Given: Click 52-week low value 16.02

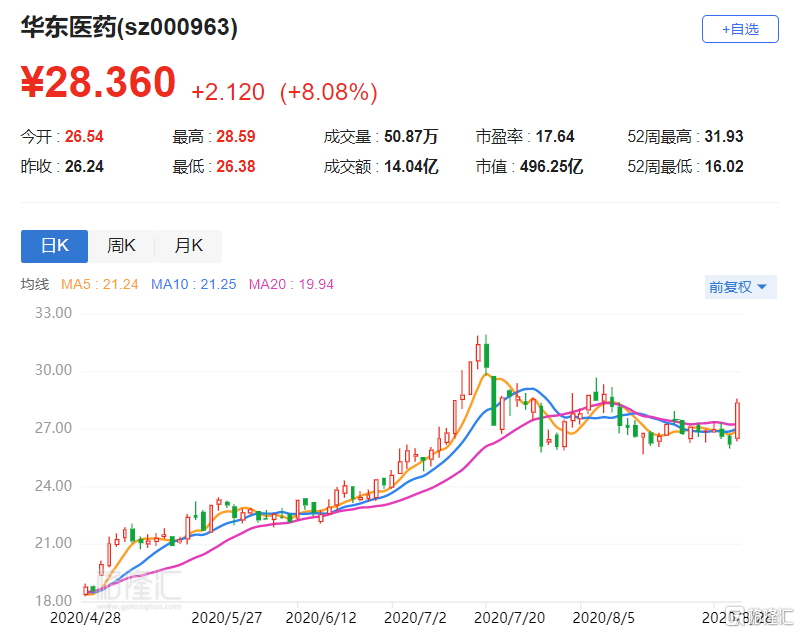Looking at the screenshot, I should [x=724, y=166].
